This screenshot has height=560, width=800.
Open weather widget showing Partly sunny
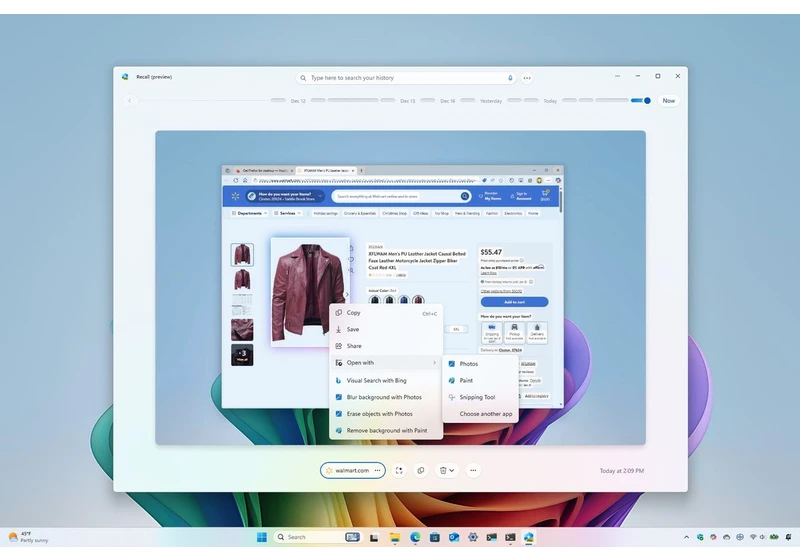pos(29,537)
